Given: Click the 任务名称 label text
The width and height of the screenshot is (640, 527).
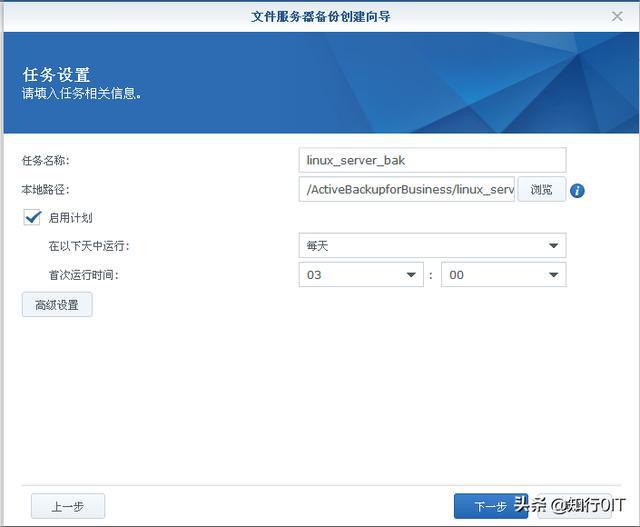Looking at the screenshot, I should (45, 160).
